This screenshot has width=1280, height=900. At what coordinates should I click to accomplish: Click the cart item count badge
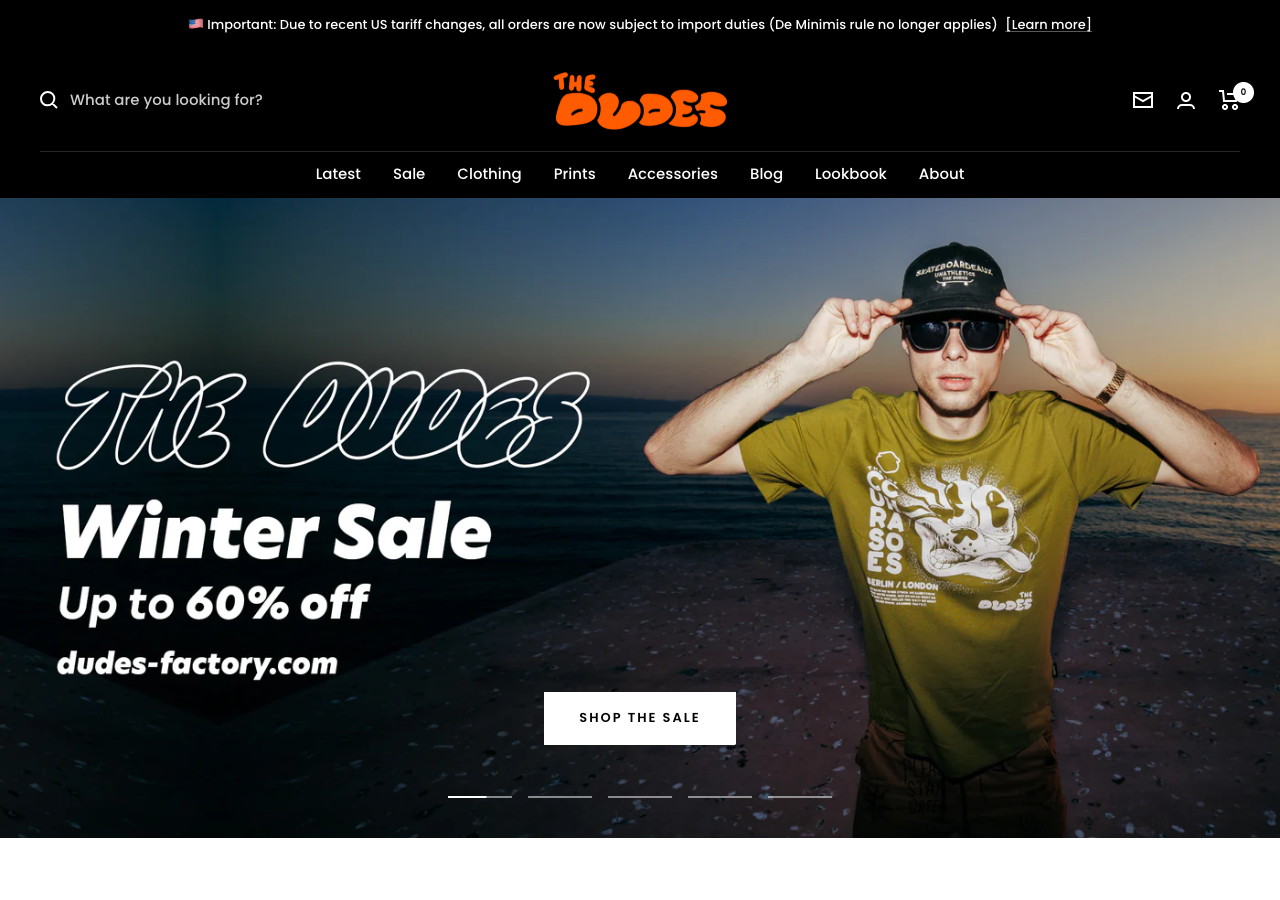click(1243, 92)
